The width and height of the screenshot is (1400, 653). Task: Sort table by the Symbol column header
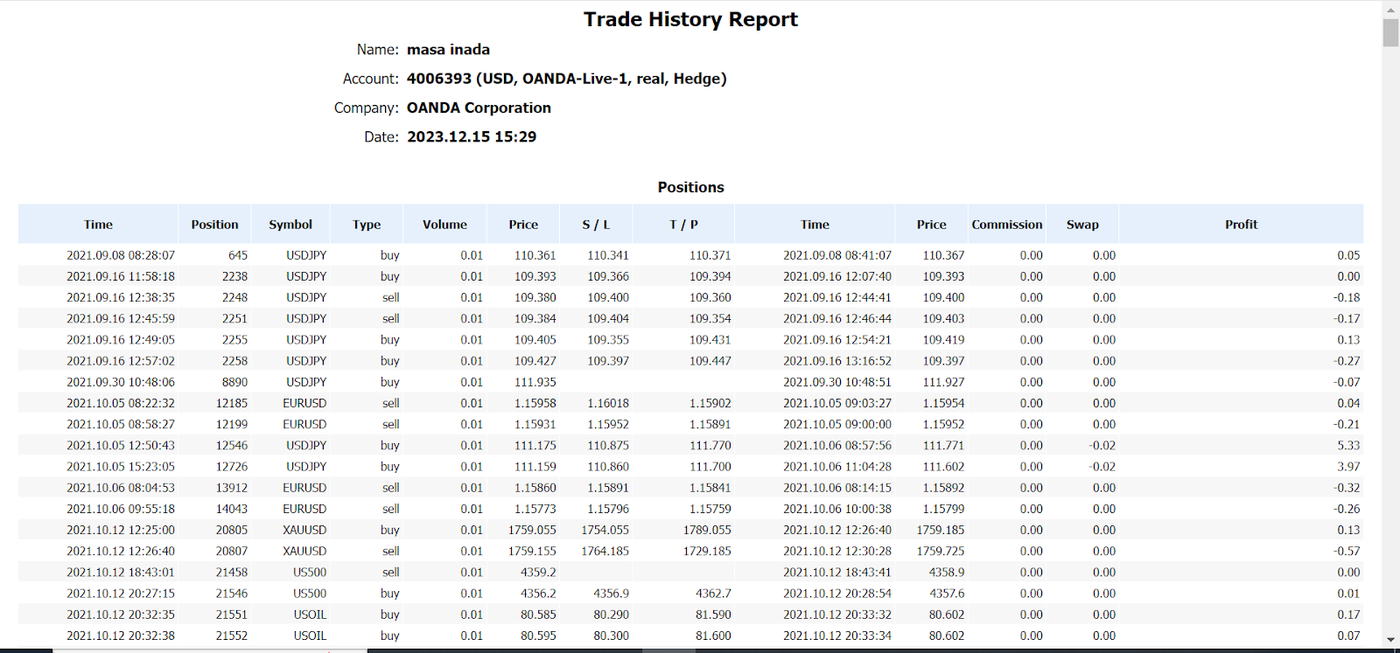pyautogui.click(x=290, y=224)
